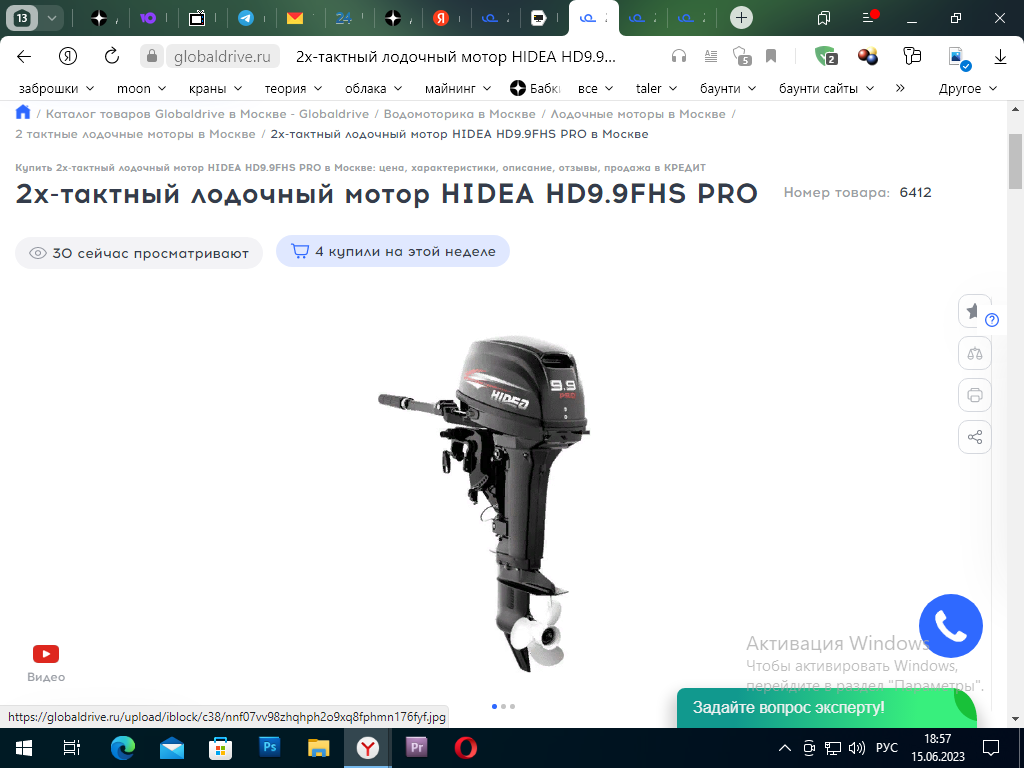
Task: Click the globaldrive.ru address field
Action: pos(222,57)
